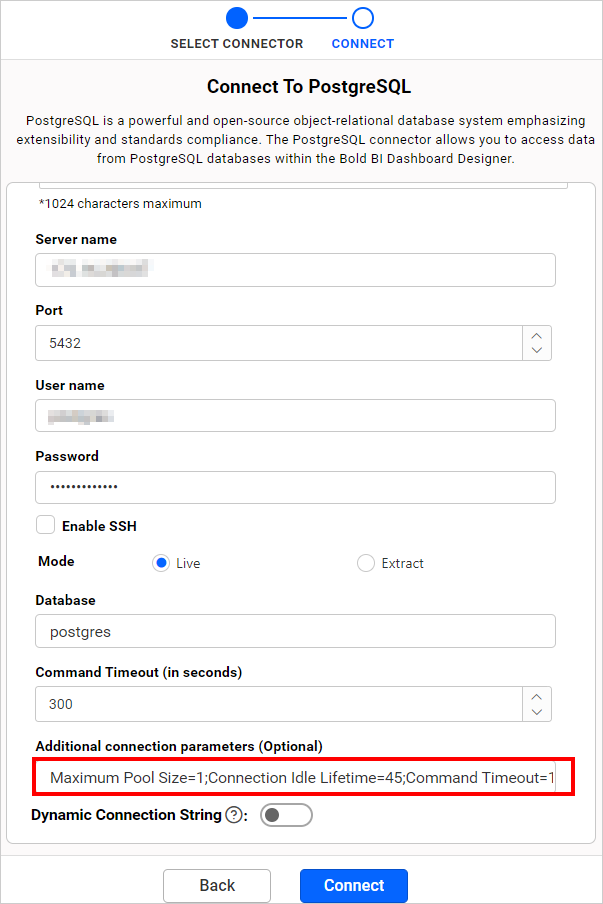This screenshot has height=904, width=603.
Task: Increase Command Timeout with up arrow
Action: point(537,697)
